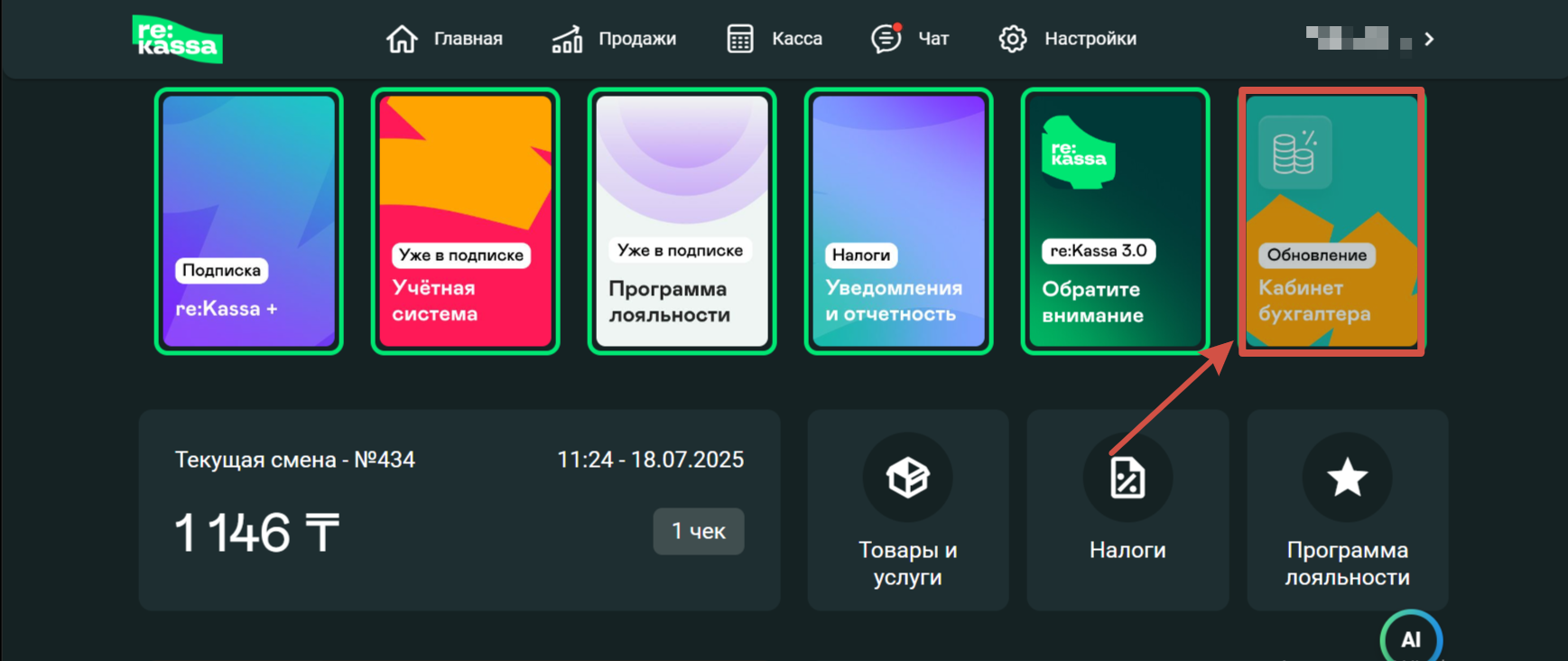Click the shift time 11:24 - 18.07.2025
This screenshot has height=661, width=1568.
pos(651,460)
